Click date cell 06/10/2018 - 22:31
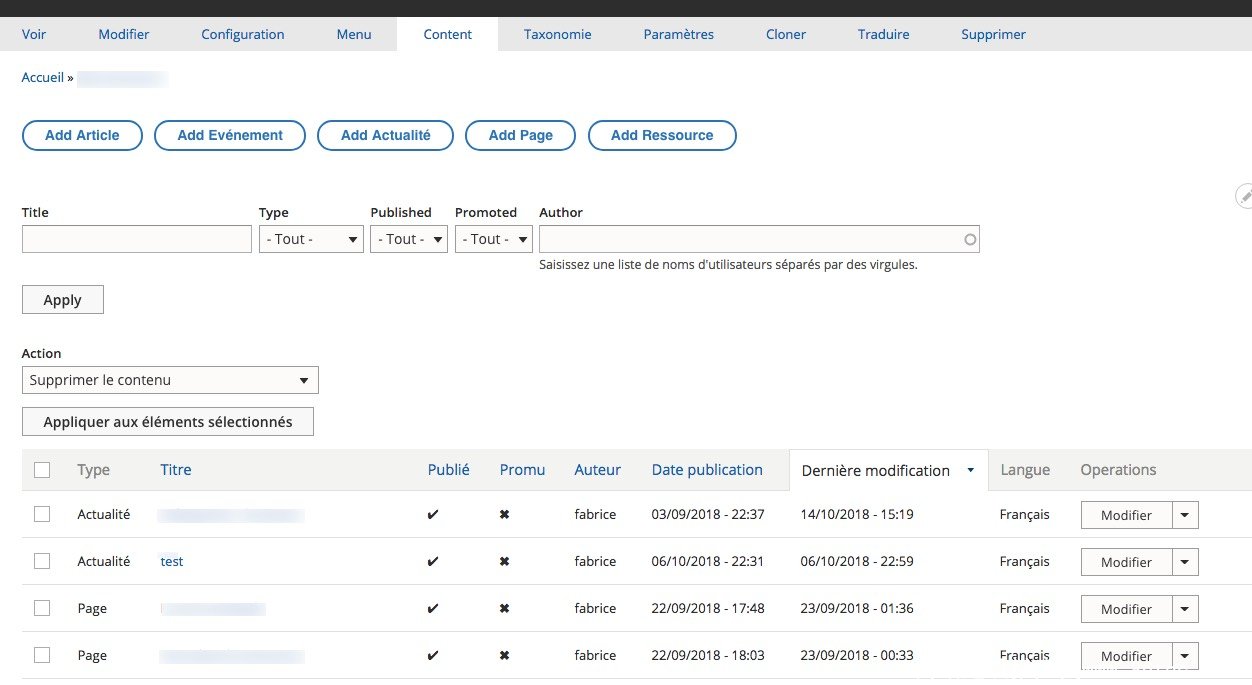1252x685 pixels. pyautogui.click(x=708, y=561)
